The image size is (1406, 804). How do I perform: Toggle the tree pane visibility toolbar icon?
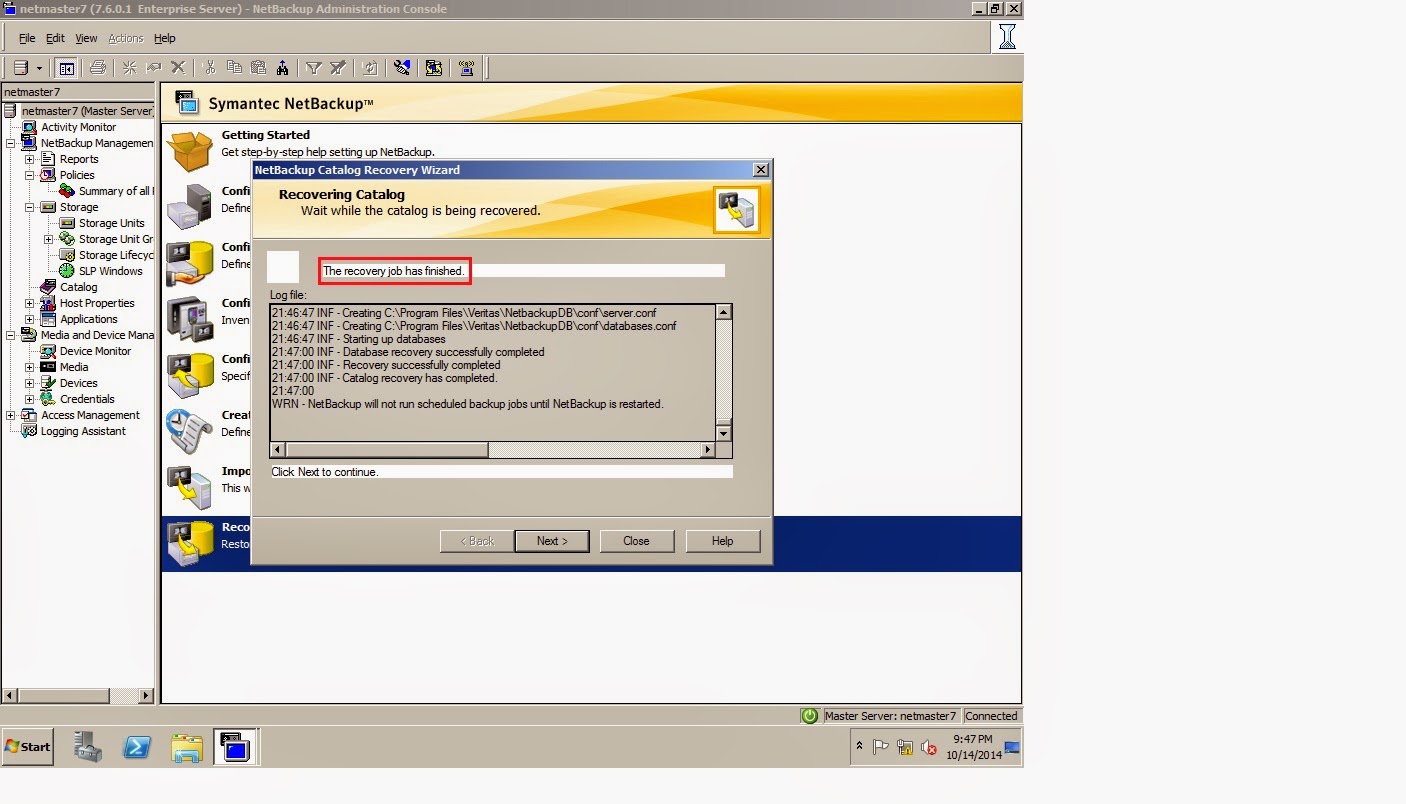(66, 67)
